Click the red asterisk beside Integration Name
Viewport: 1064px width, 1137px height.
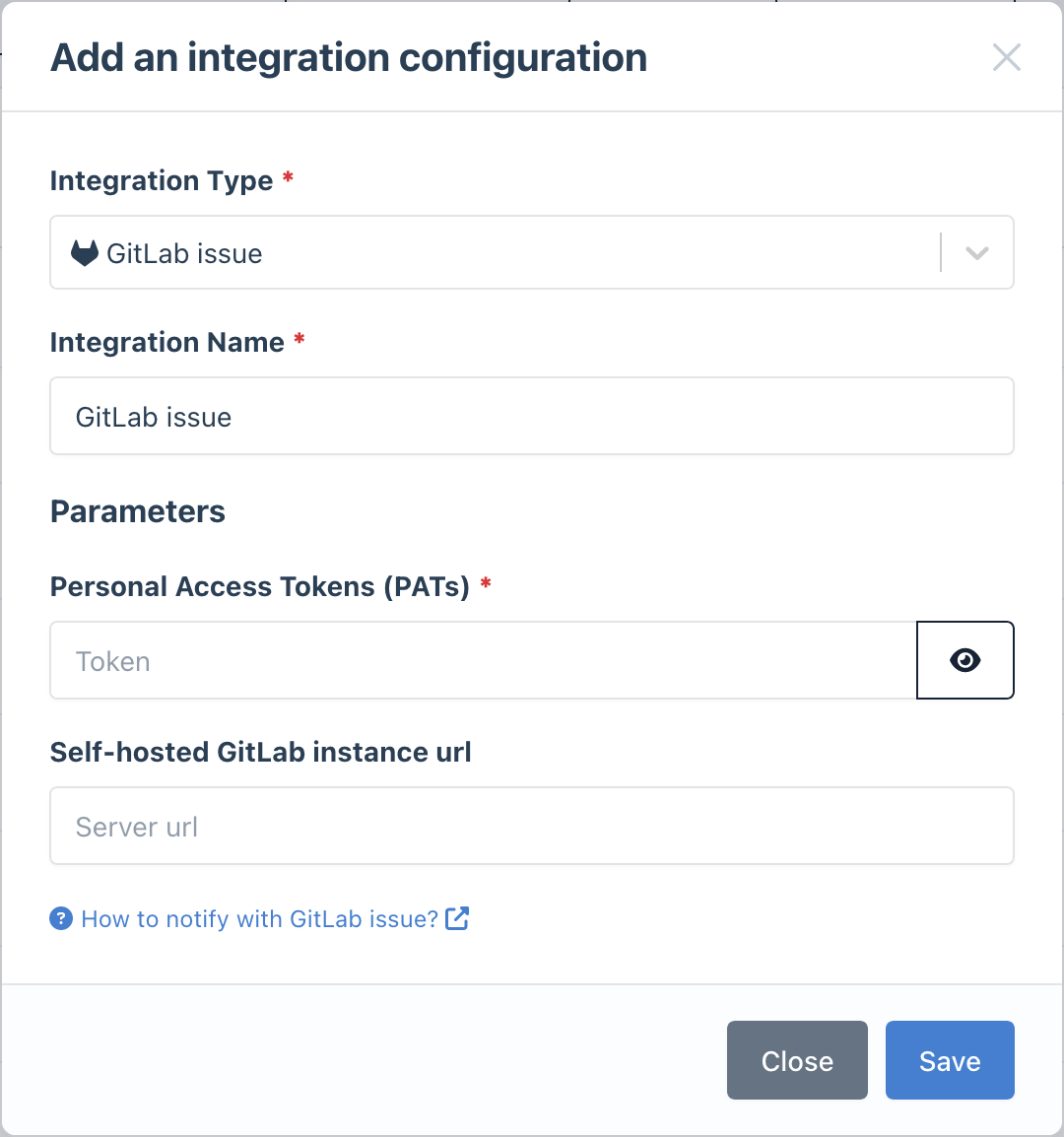299,336
